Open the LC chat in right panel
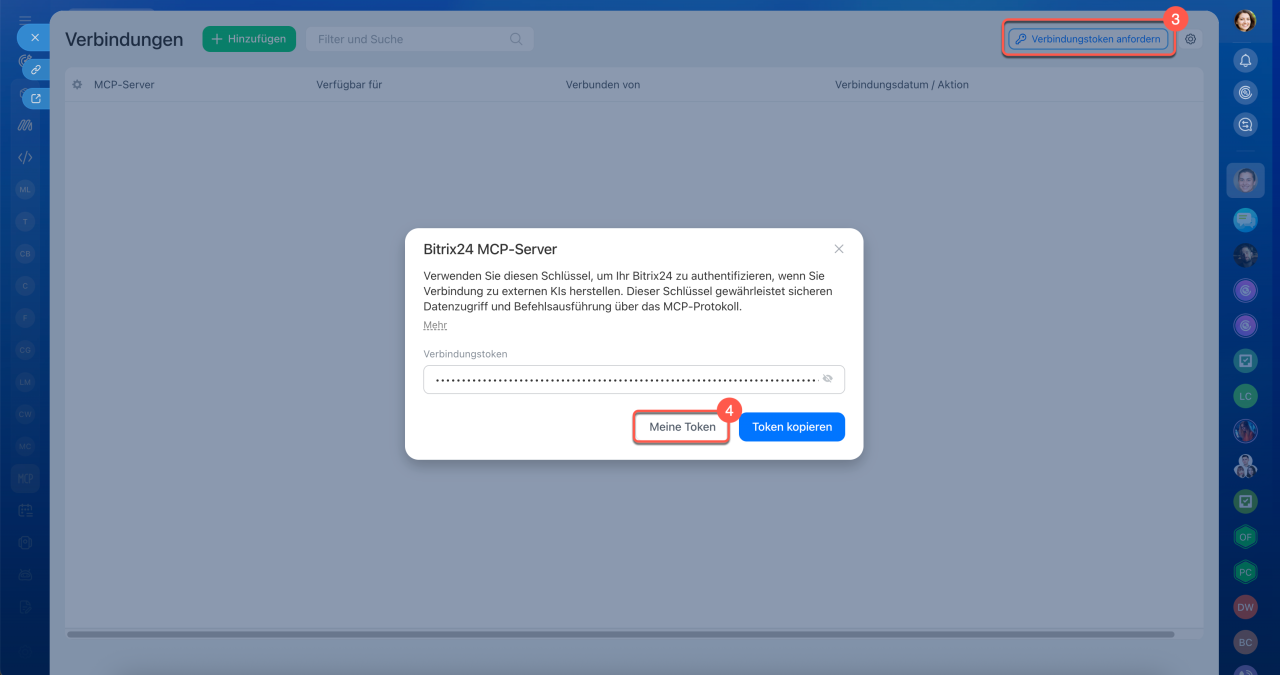Screen dimensions: 1280x675 pyautogui.click(x=1245, y=396)
